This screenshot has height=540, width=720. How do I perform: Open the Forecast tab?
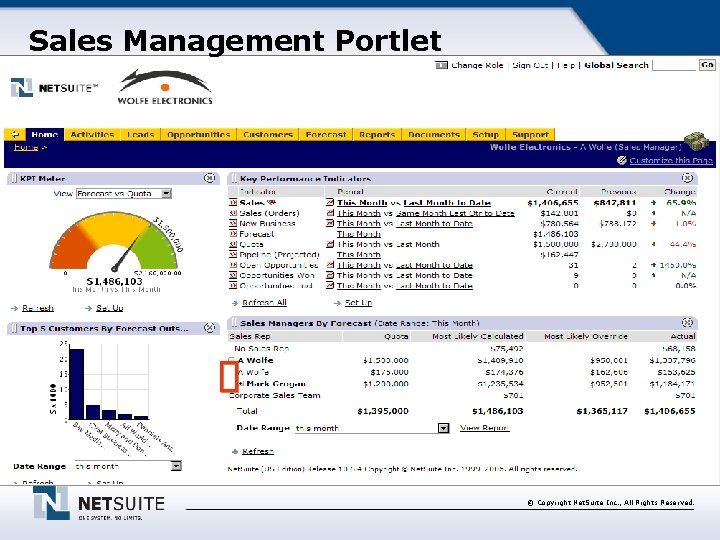[x=326, y=134]
